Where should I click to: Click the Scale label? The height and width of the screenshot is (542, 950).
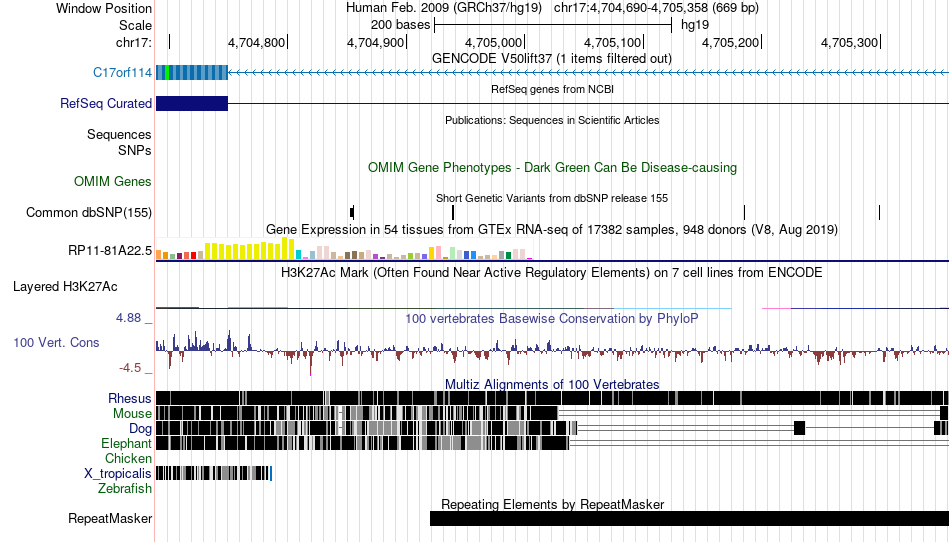coord(135,25)
